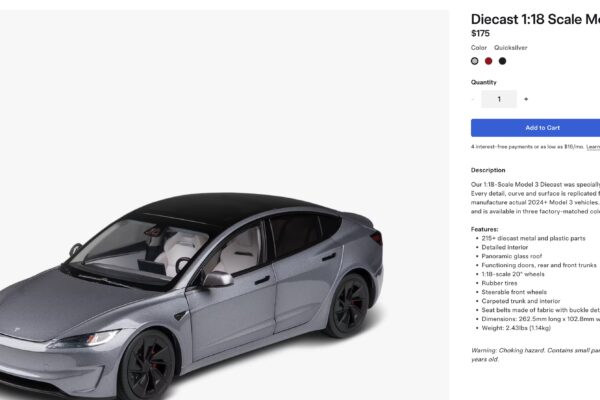This screenshot has width=600, height=400.
Task: Click the Diecast 1:18 Scale product title
Action: (x=535, y=19)
